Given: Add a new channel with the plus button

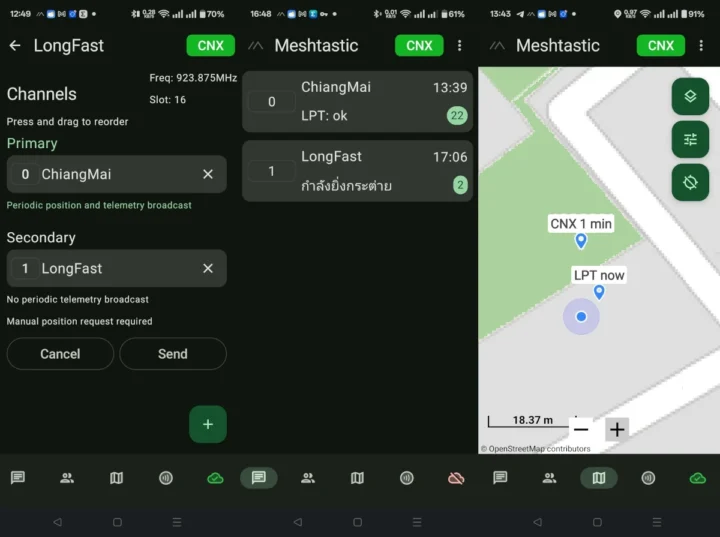Looking at the screenshot, I should (208, 424).
